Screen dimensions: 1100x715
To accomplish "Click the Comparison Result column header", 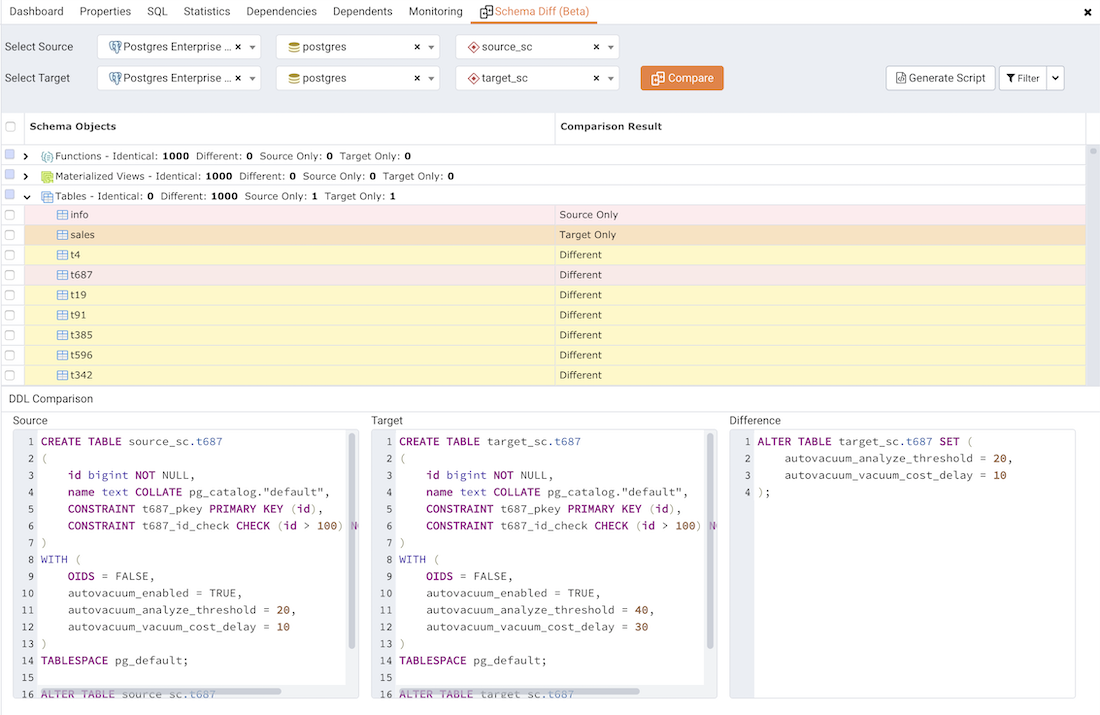I will pos(611,127).
